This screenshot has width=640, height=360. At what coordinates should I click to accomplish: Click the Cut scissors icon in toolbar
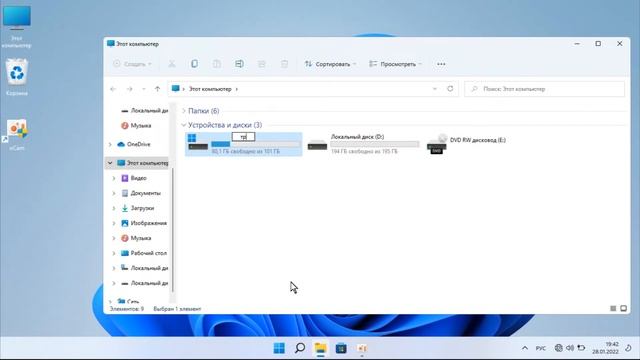point(172,64)
